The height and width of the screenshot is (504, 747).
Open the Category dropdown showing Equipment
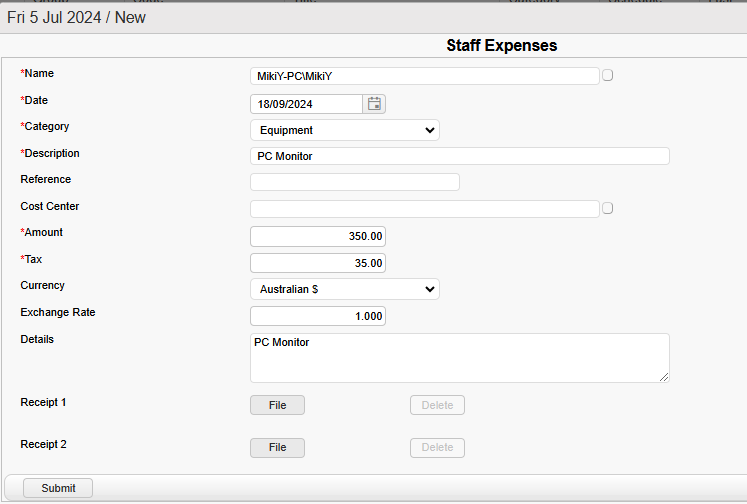[344, 130]
